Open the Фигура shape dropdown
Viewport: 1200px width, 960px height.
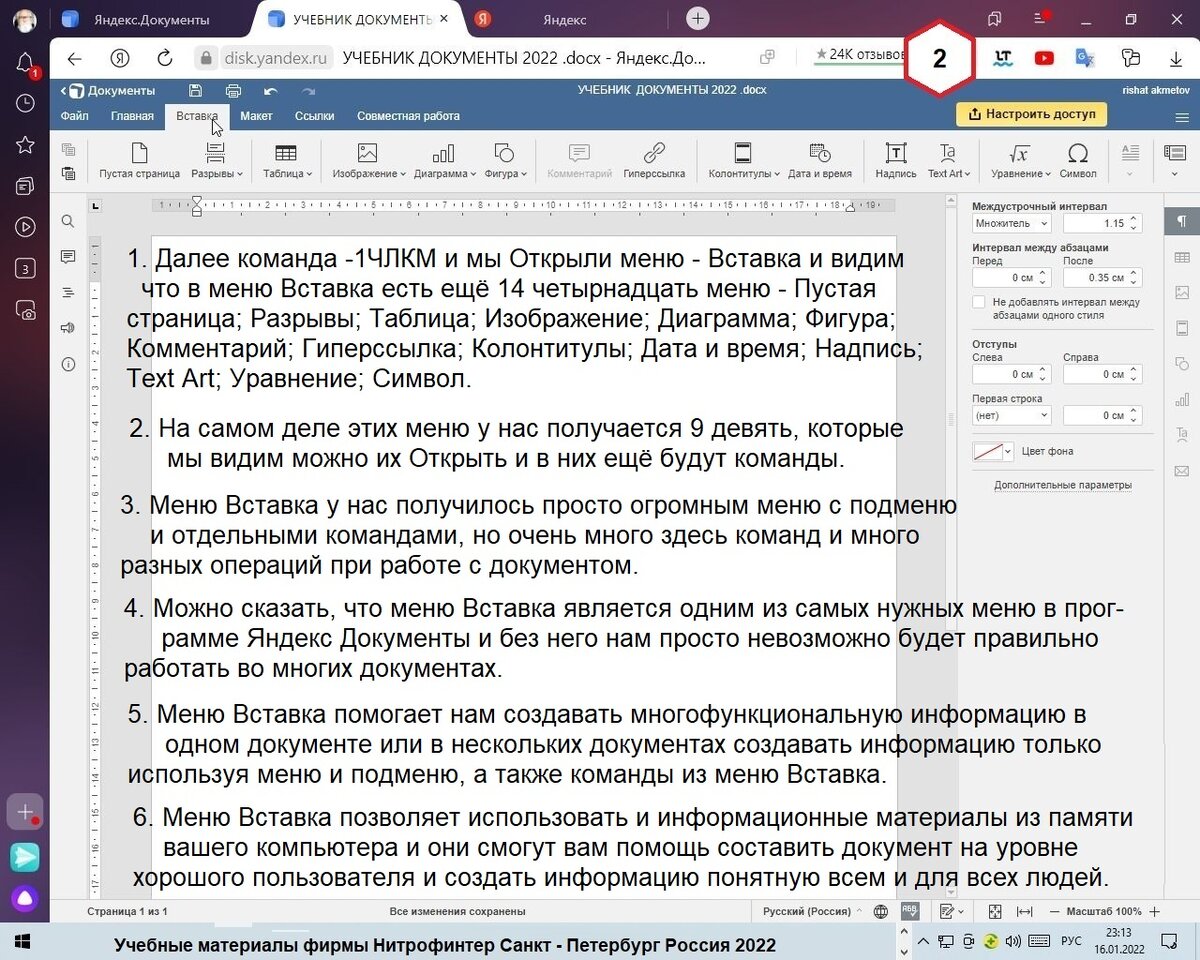tap(505, 160)
